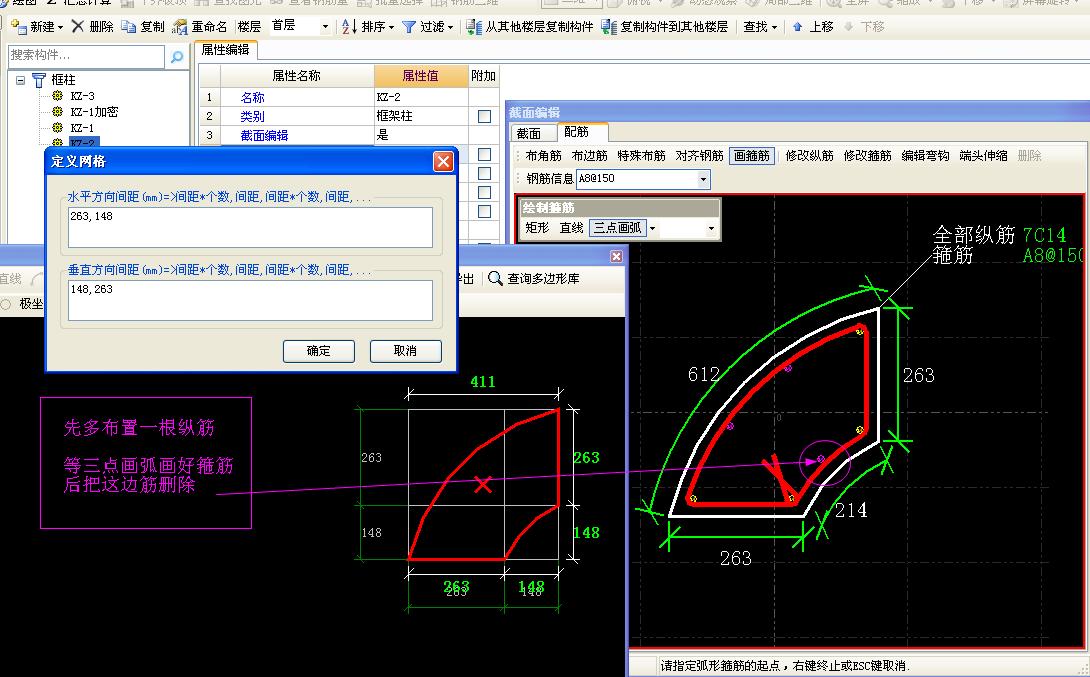
Task: Select the KZ-3 gear icon in tree
Action: coord(58,96)
